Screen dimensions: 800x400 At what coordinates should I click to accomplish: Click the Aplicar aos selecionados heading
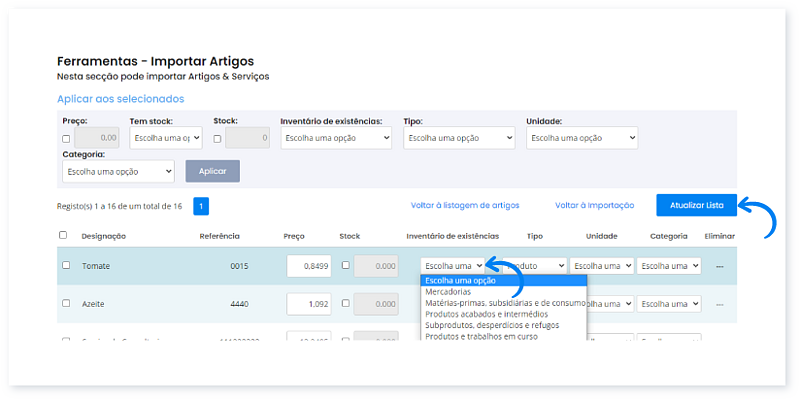tap(120, 98)
